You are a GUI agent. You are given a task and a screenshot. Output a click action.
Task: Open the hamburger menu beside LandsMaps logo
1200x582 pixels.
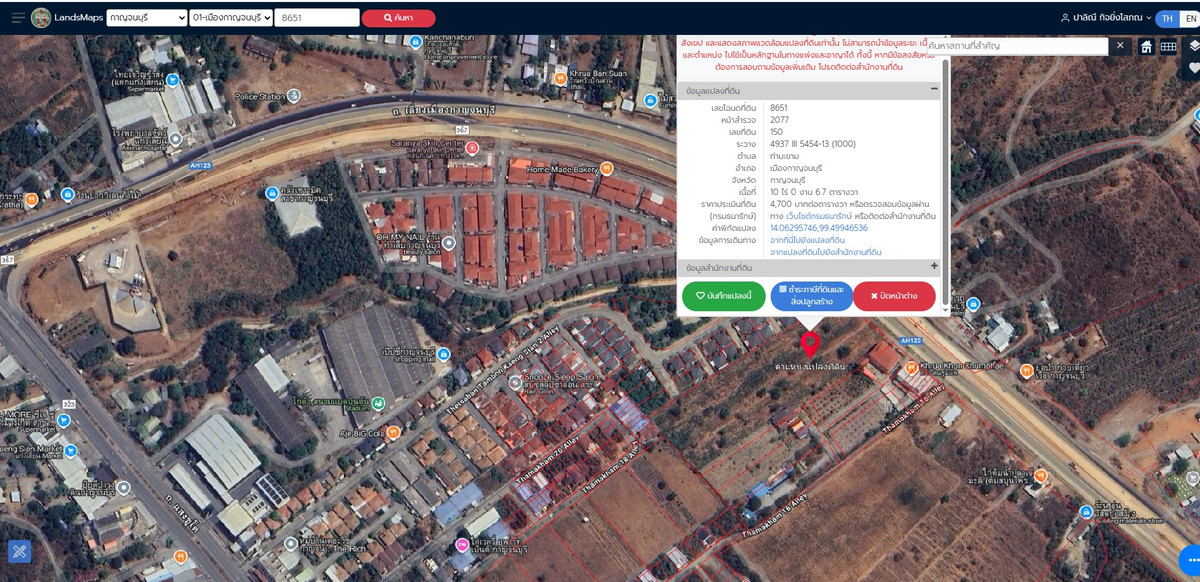tap(18, 18)
